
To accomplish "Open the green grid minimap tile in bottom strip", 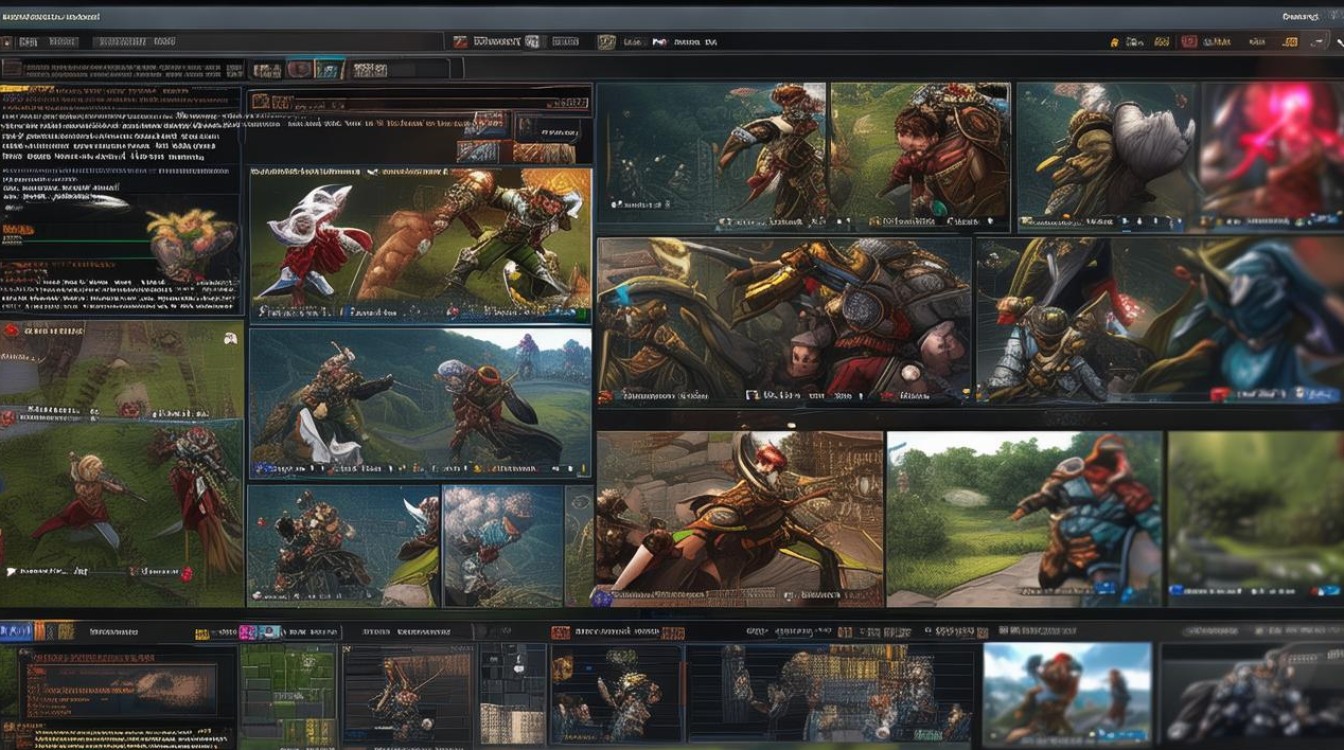I will coord(288,695).
